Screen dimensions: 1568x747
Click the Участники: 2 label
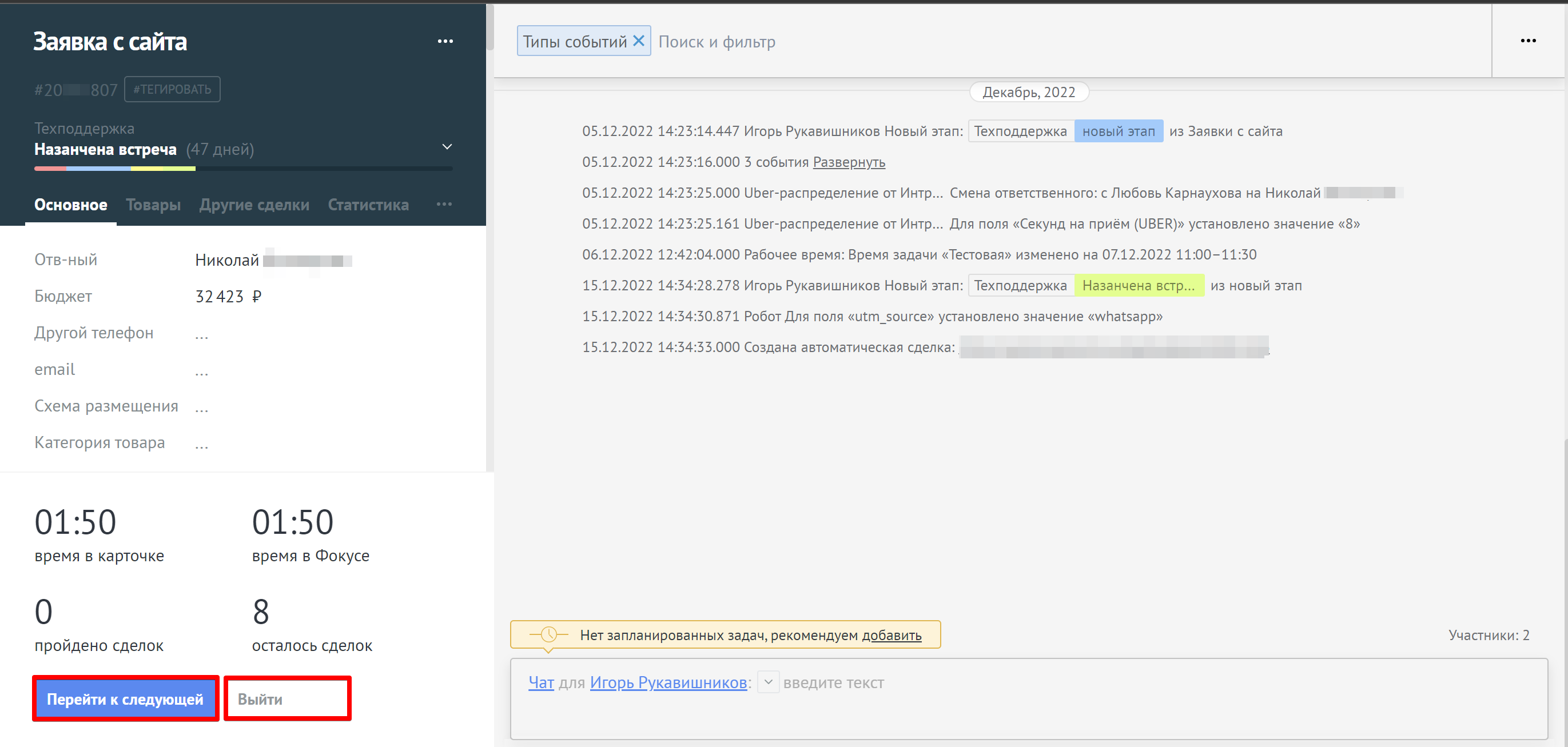click(x=1489, y=635)
